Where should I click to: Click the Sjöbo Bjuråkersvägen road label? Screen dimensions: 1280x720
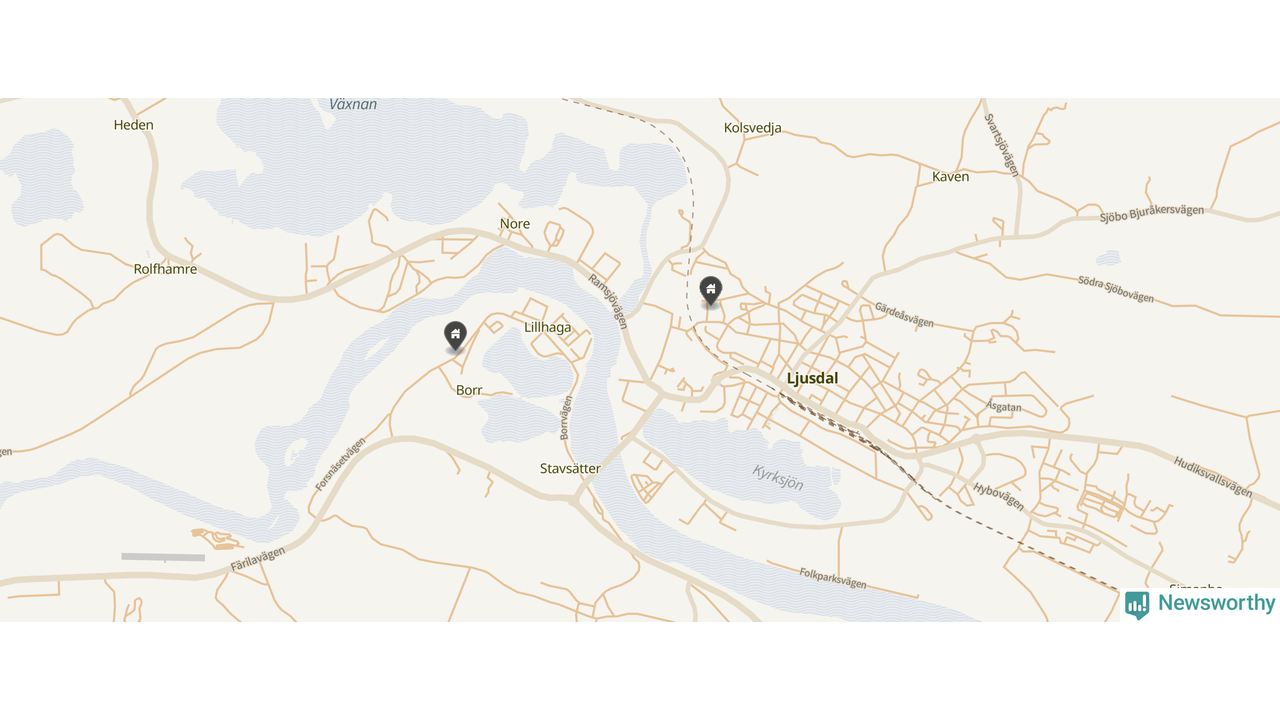click(x=1152, y=213)
